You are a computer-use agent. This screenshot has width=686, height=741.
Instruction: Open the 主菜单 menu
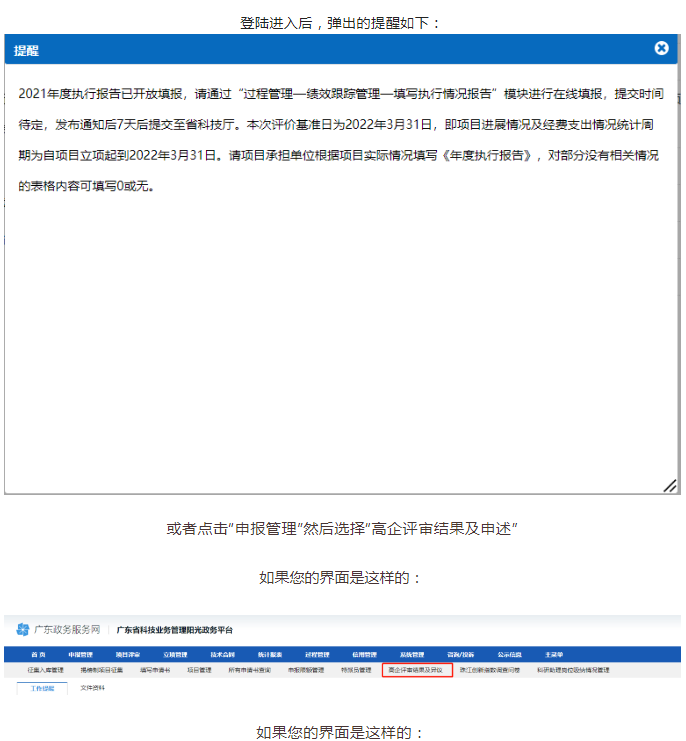pos(555,654)
